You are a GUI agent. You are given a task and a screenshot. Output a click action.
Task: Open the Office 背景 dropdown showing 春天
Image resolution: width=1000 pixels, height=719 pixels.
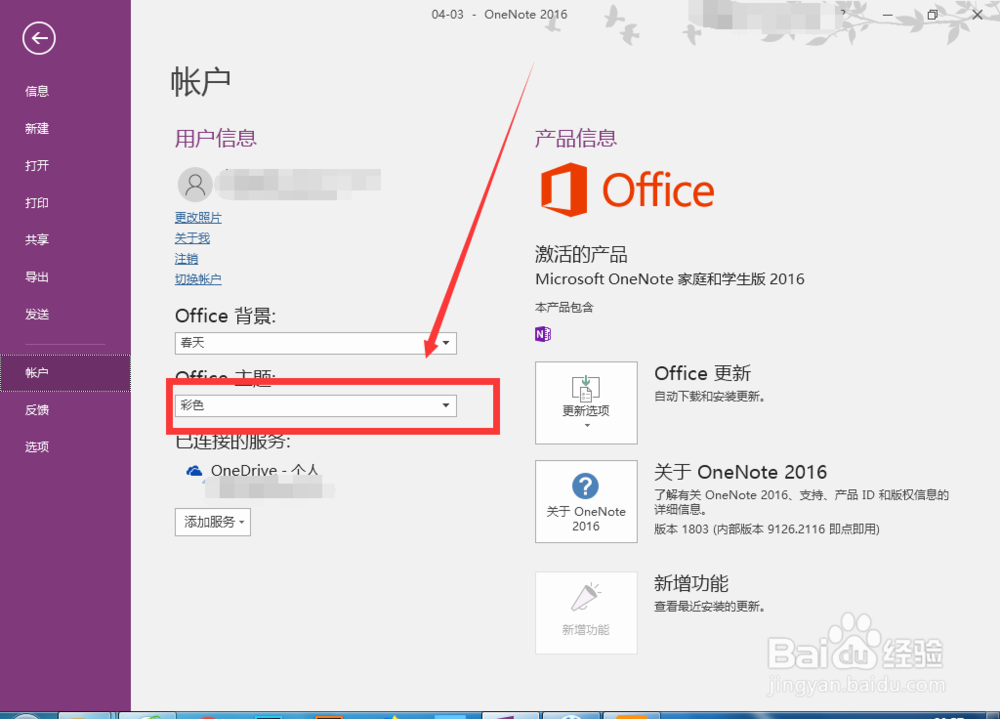click(316, 343)
